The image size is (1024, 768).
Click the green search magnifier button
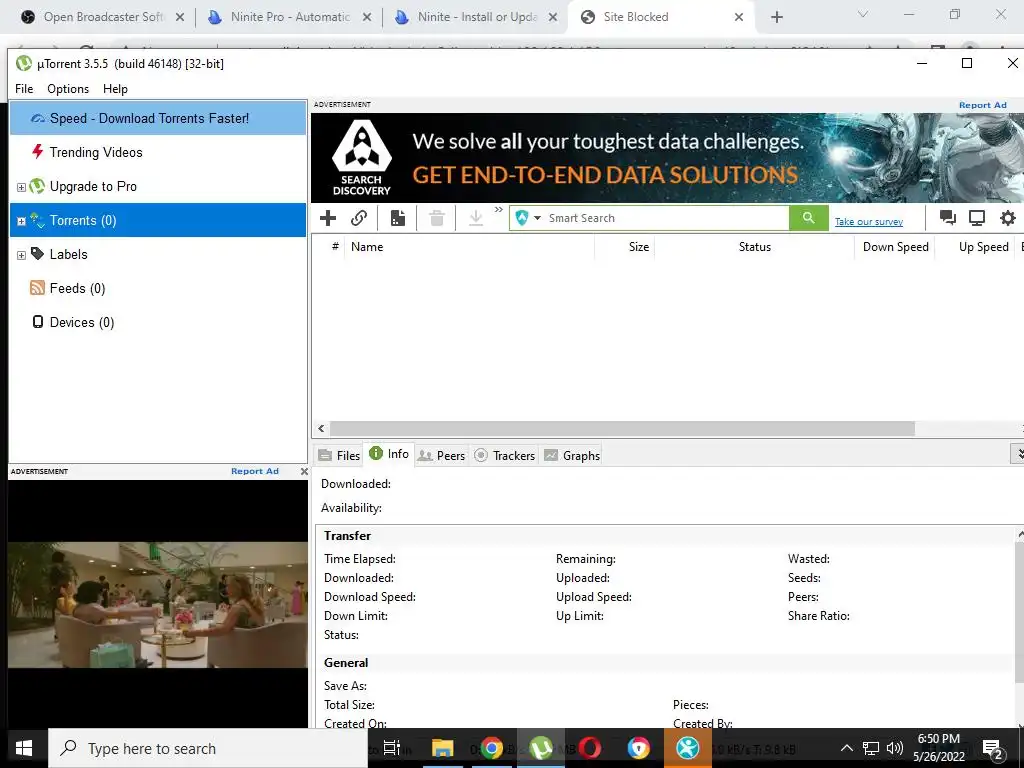click(x=808, y=218)
